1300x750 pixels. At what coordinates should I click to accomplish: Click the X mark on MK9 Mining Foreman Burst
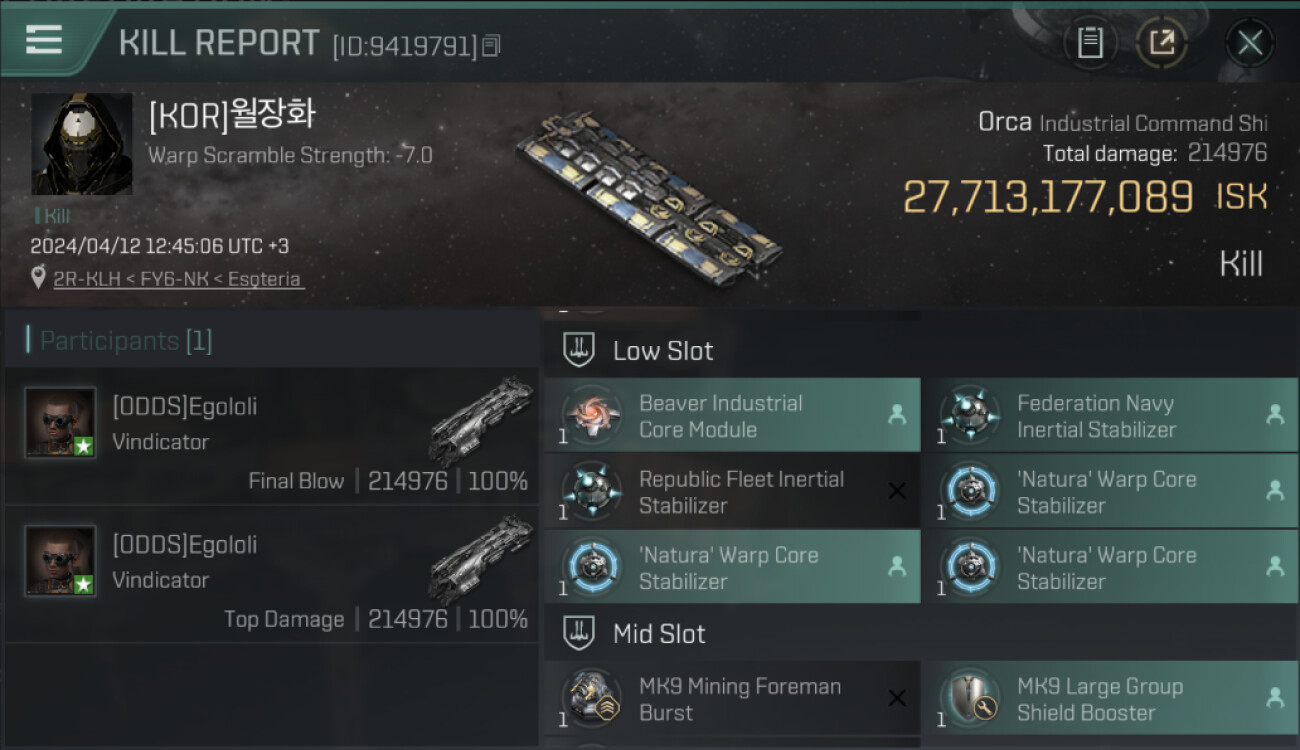(x=897, y=698)
